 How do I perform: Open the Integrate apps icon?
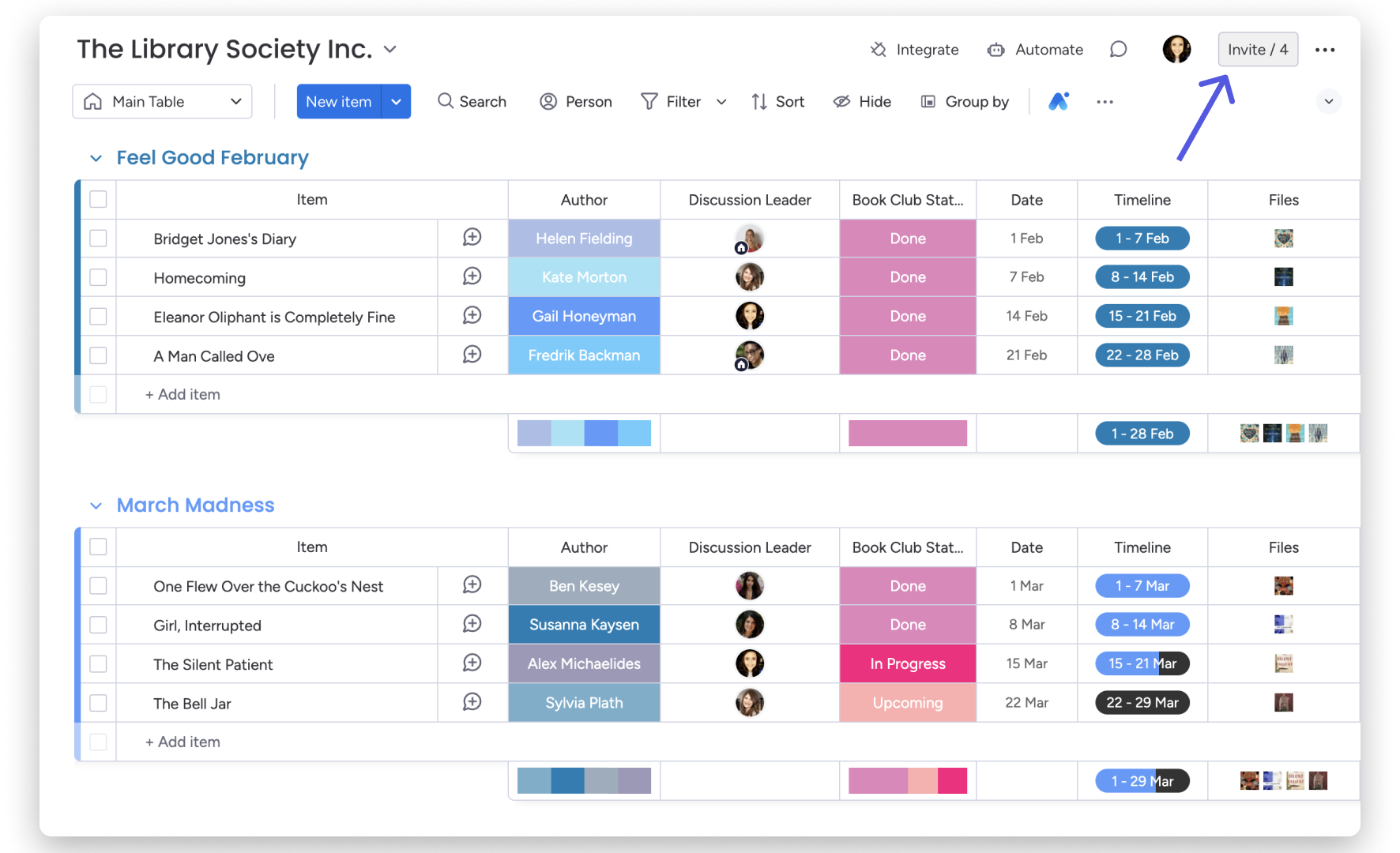tap(878, 50)
